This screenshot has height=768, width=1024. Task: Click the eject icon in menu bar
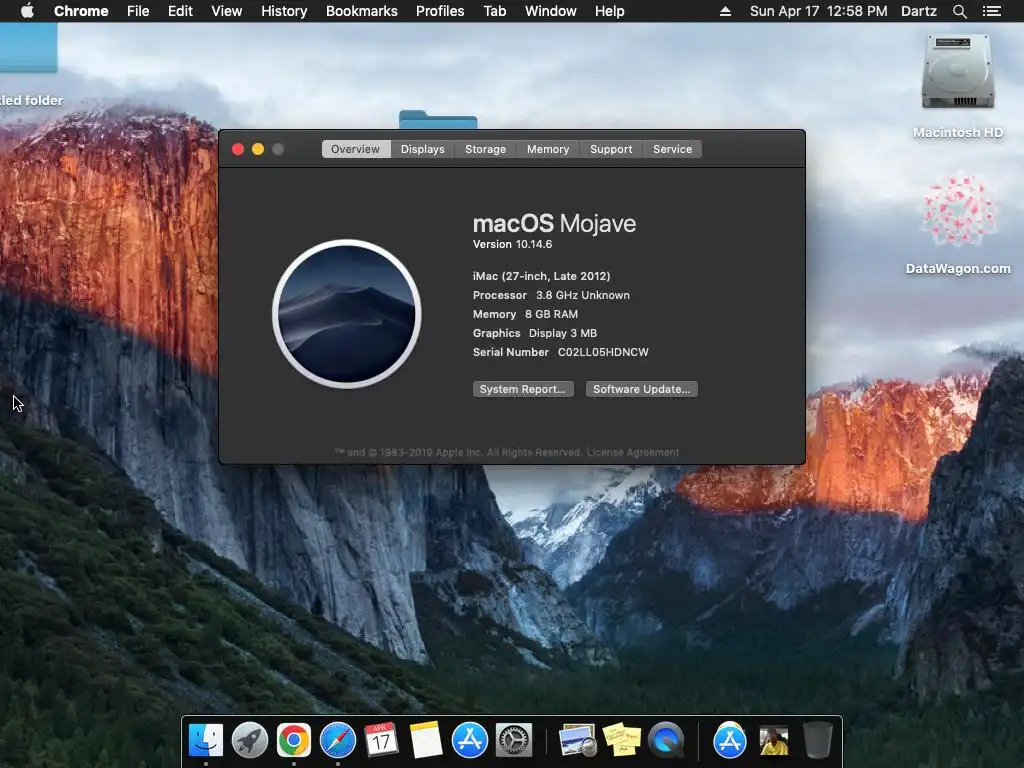click(x=725, y=11)
